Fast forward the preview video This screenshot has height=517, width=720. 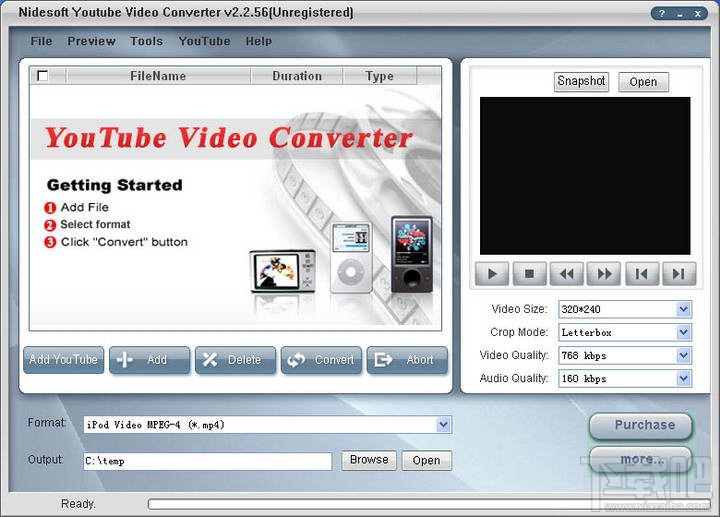coord(604,274)
